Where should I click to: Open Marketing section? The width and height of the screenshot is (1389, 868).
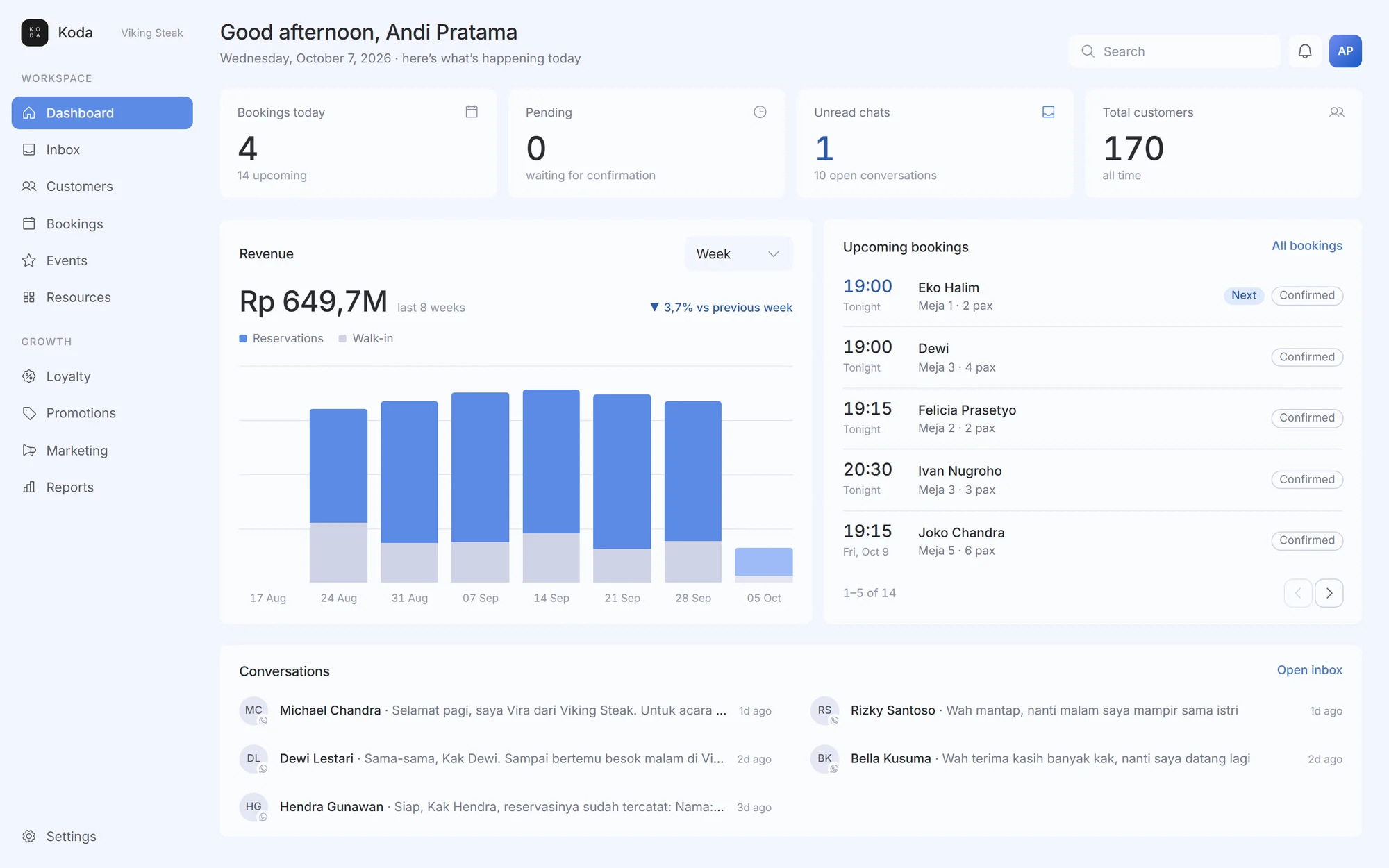click(102, 451)
